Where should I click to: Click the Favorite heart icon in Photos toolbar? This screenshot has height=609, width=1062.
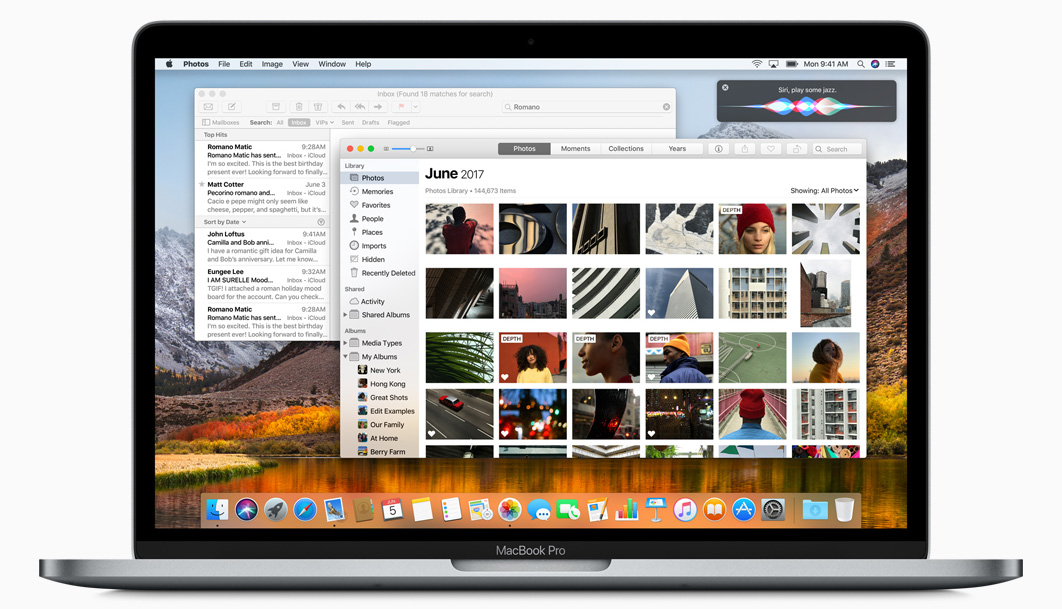770,149
